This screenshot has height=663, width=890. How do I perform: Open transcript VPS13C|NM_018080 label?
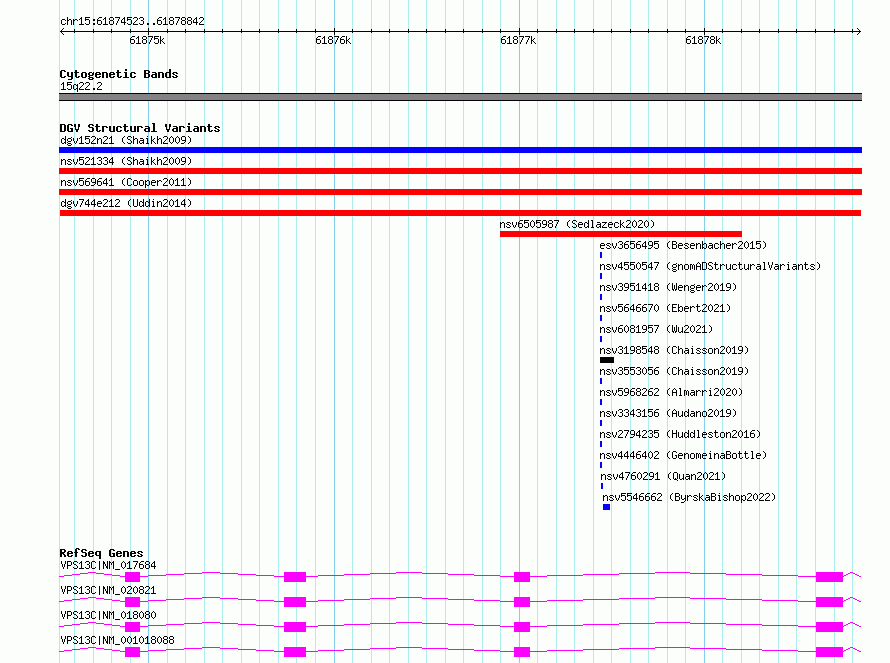(108, 615)
